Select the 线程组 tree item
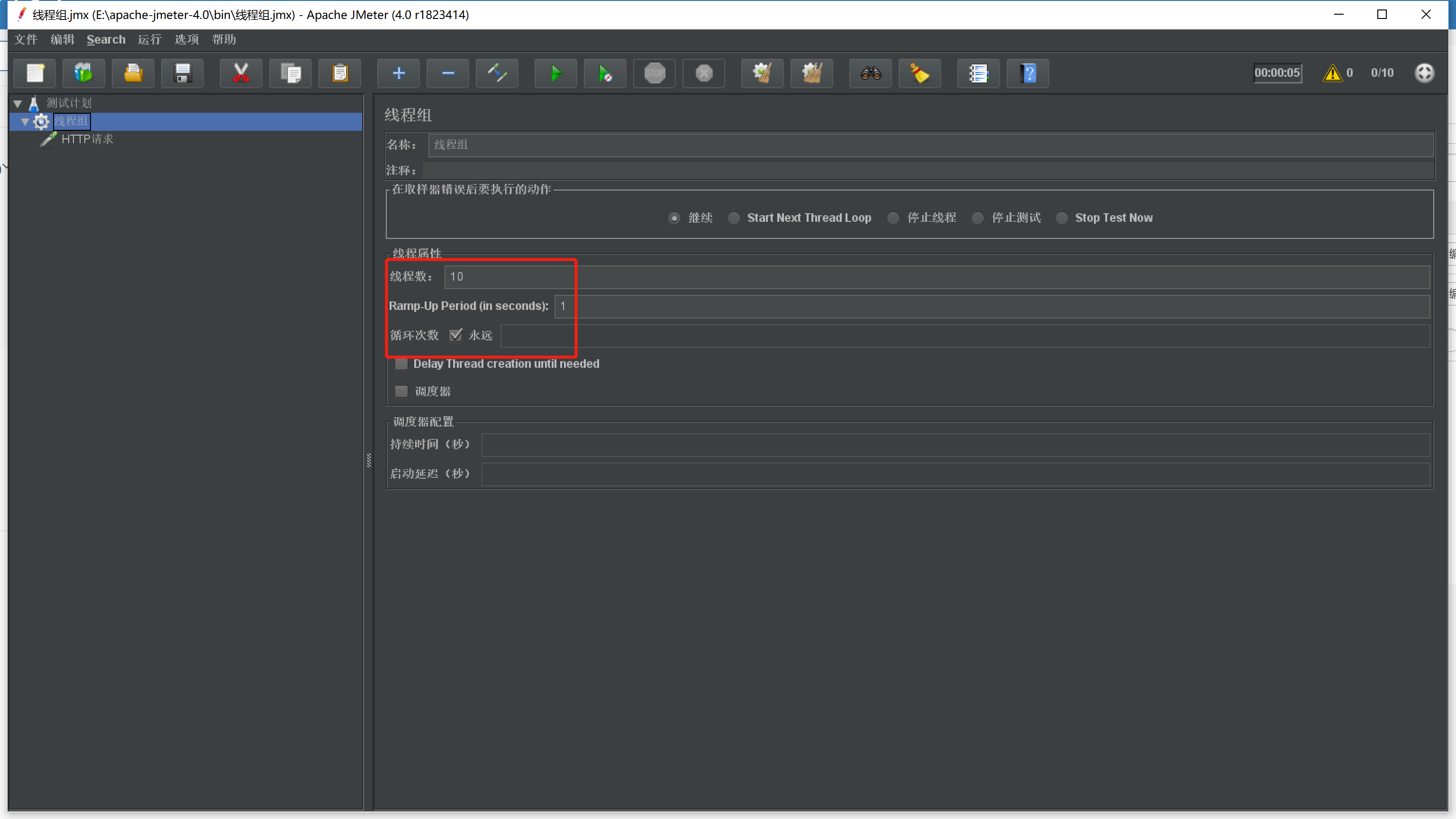 tap(71, 121)
